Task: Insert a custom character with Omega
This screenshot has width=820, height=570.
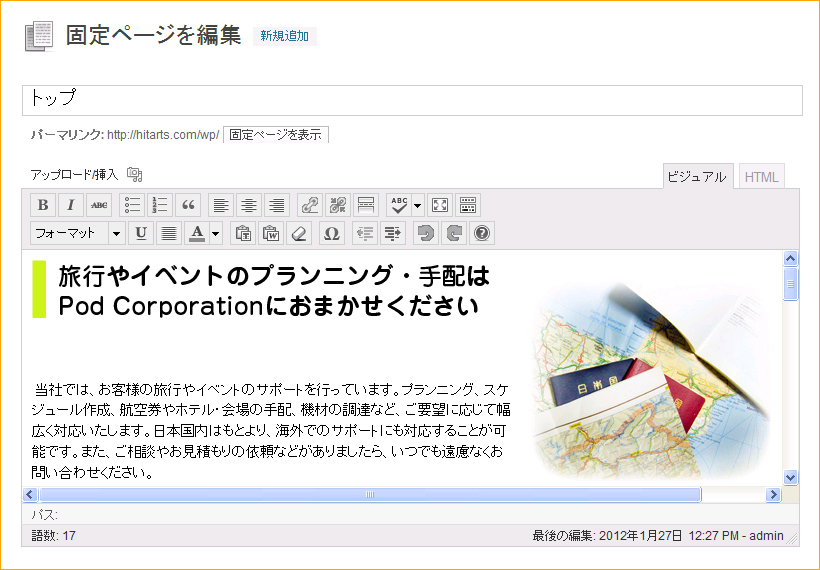Action: pos(332,233)
